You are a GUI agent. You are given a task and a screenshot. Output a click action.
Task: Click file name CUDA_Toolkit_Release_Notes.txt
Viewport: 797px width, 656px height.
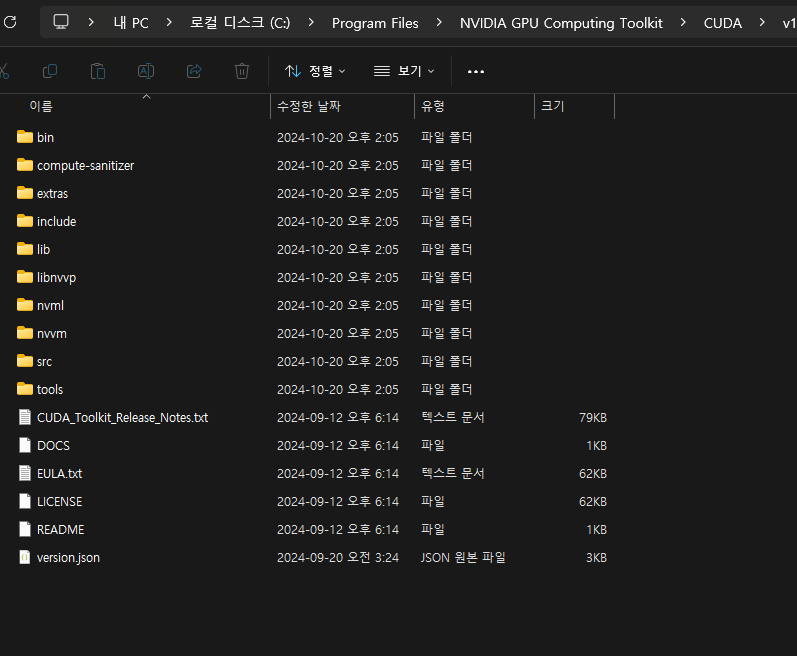122,418
